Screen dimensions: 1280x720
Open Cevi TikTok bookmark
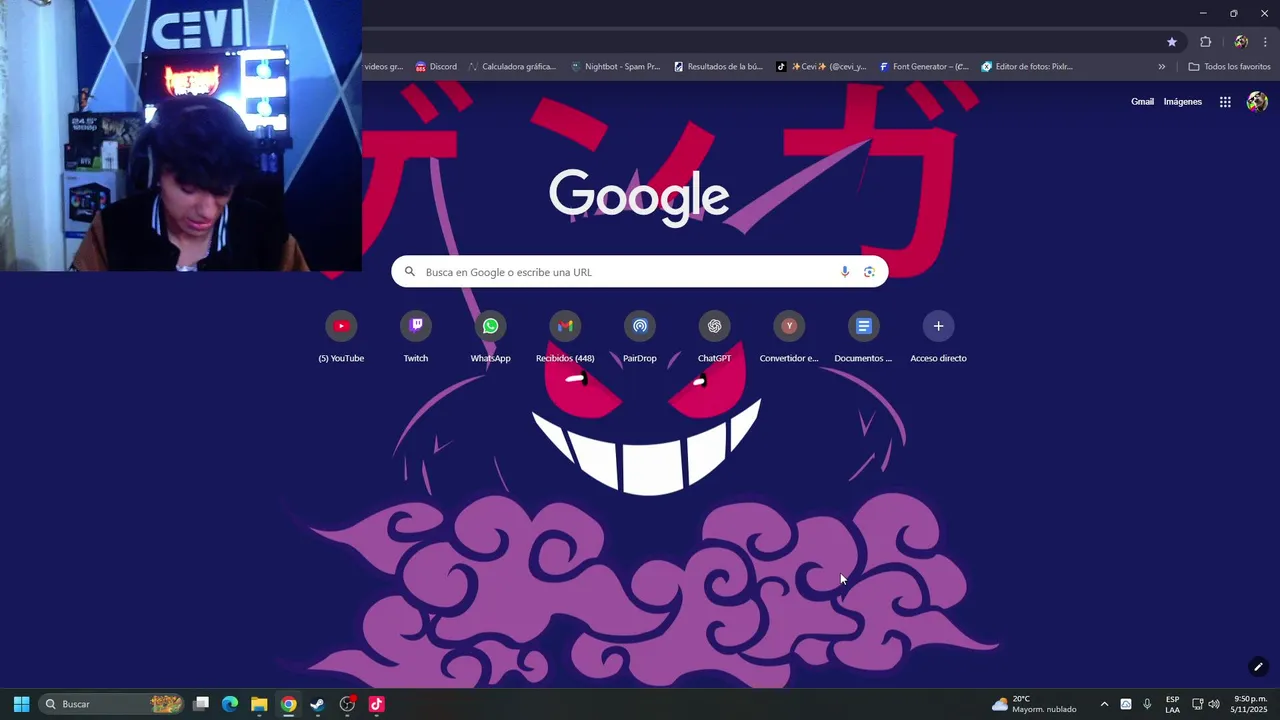point(822,67)
